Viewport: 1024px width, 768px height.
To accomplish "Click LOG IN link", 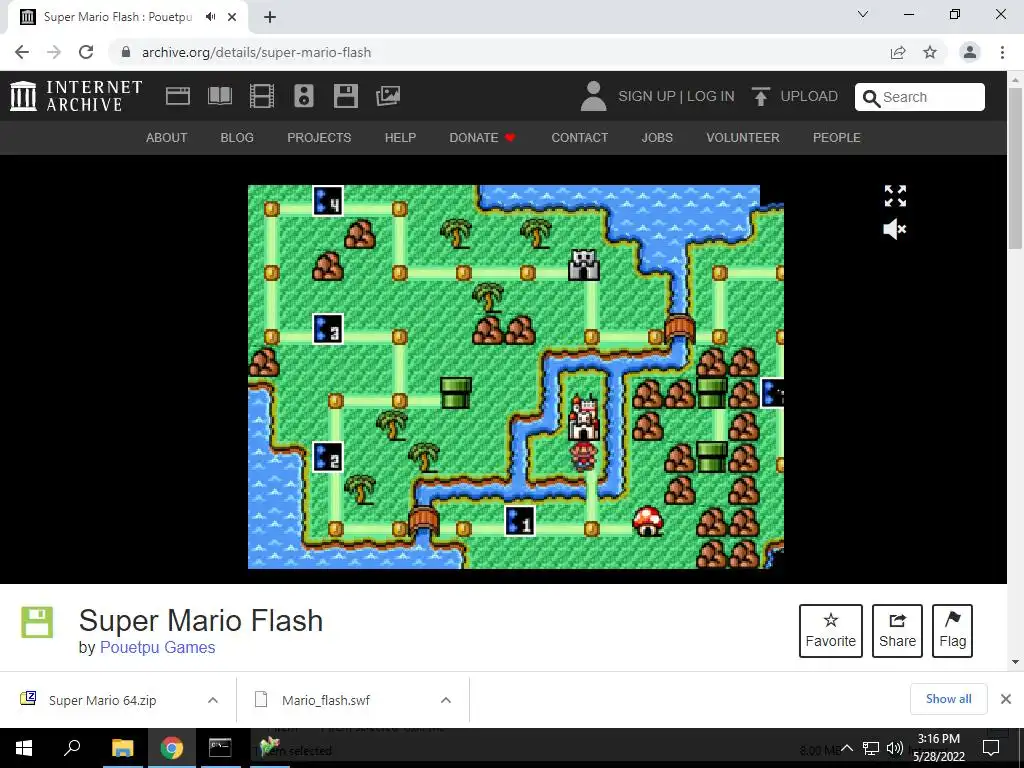I will click(x=711, y=97).
